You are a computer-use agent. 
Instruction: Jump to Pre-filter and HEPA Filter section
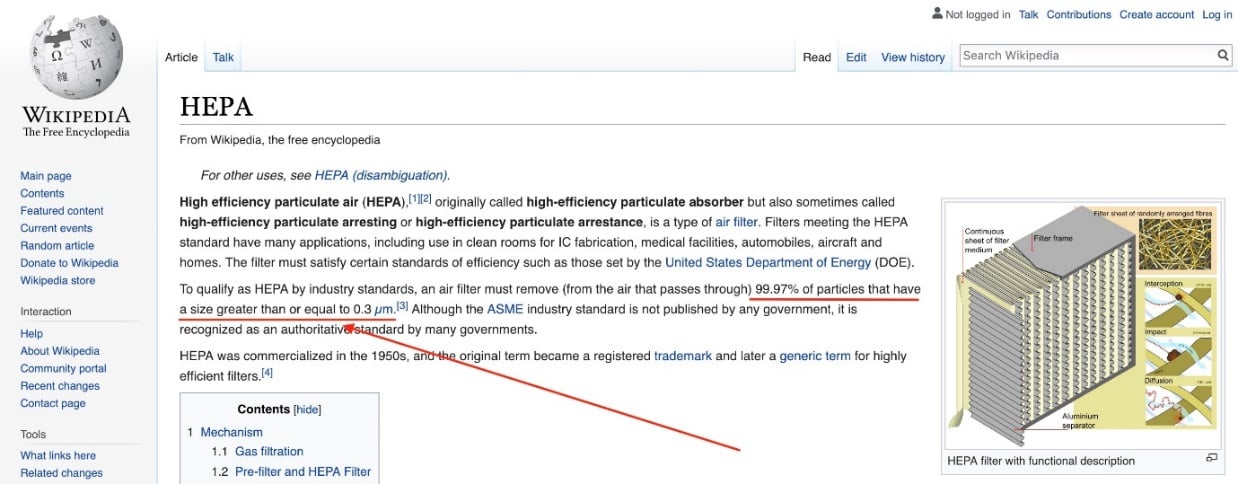click(303, 472)
